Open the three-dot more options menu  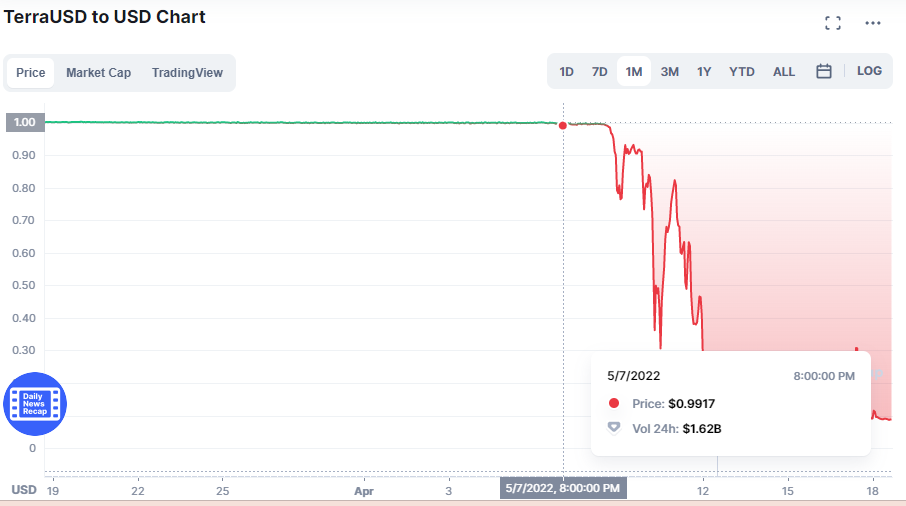coord(872,23)
